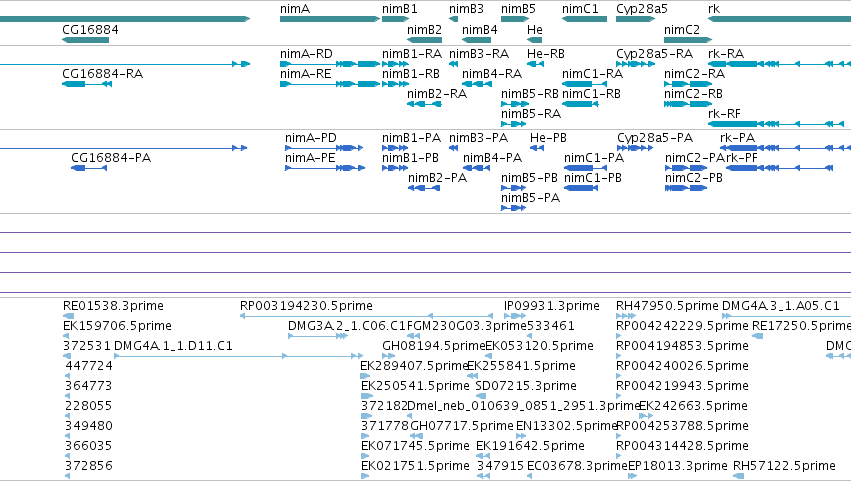Click the rk-RF transcript label
The height and width of the screenshot is (481, 851).
coord(725,114)
